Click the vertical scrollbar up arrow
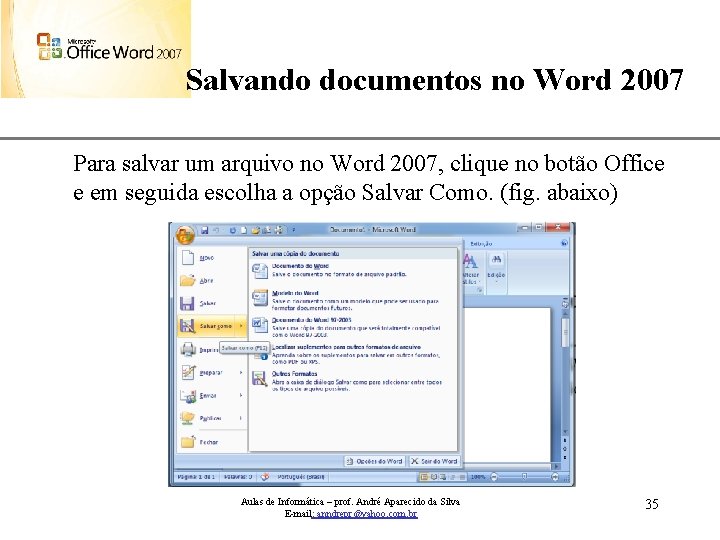 565,312
